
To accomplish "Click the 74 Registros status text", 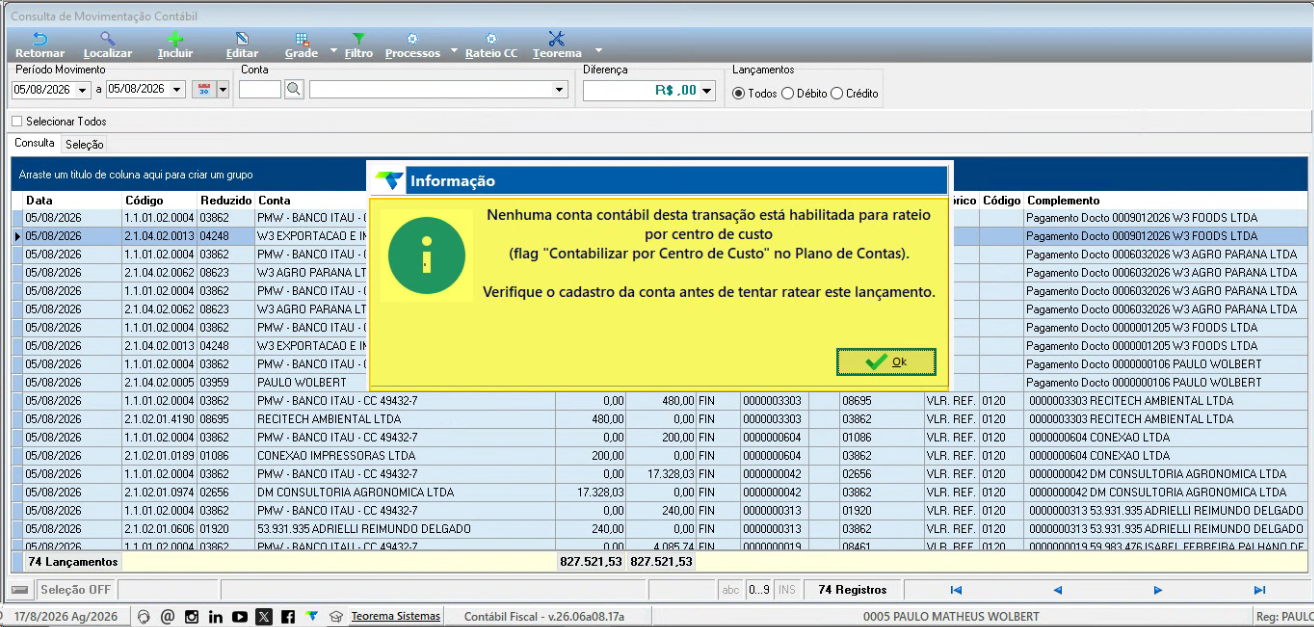I will pos(852,589).
